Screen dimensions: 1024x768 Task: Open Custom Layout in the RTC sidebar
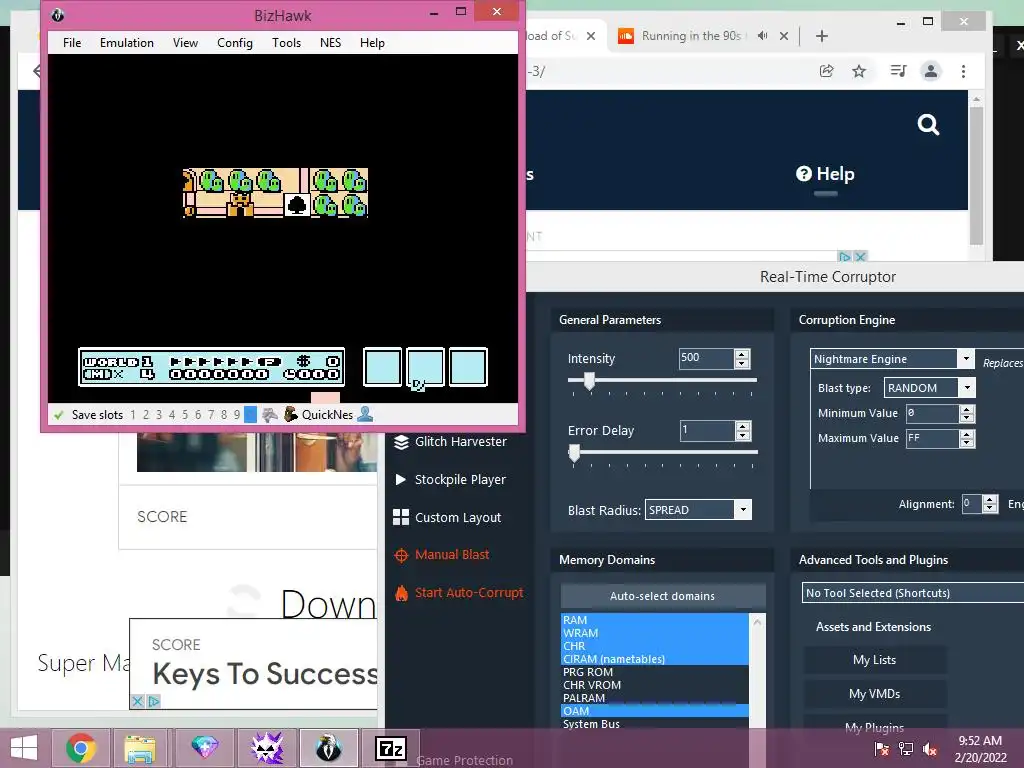tap(447, 517)
